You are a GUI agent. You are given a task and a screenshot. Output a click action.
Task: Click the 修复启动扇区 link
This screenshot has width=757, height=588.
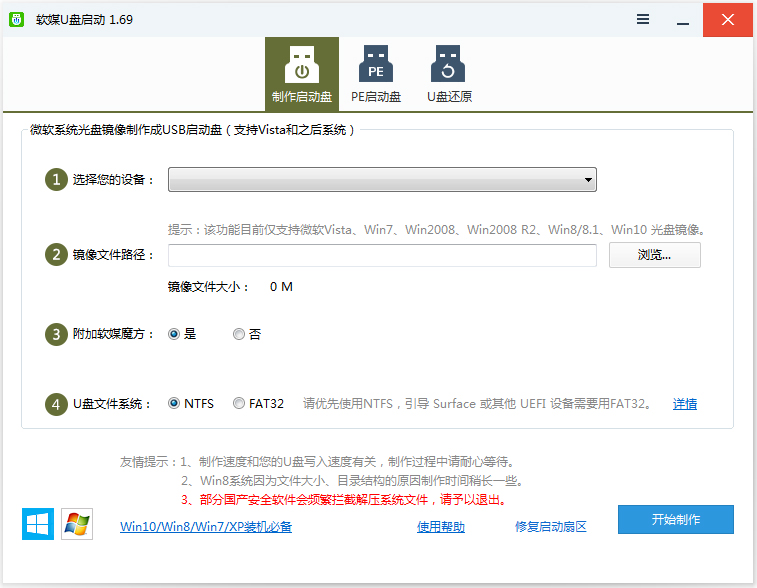pyautogui.click(x=551, y=527)
